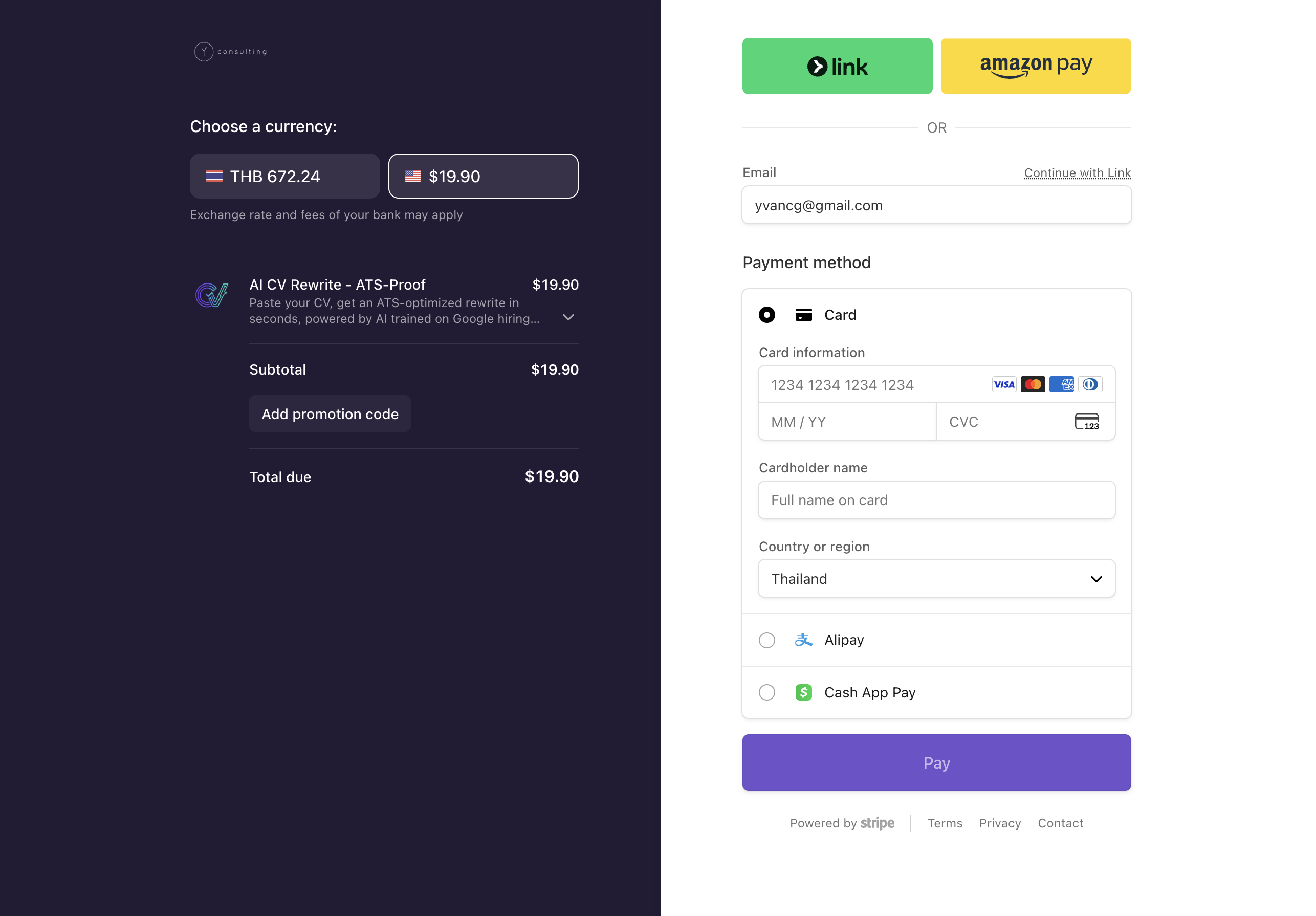Select the Cash App Pay radio button
Screen dimensions: 1316x916
(x=766, y=692)
